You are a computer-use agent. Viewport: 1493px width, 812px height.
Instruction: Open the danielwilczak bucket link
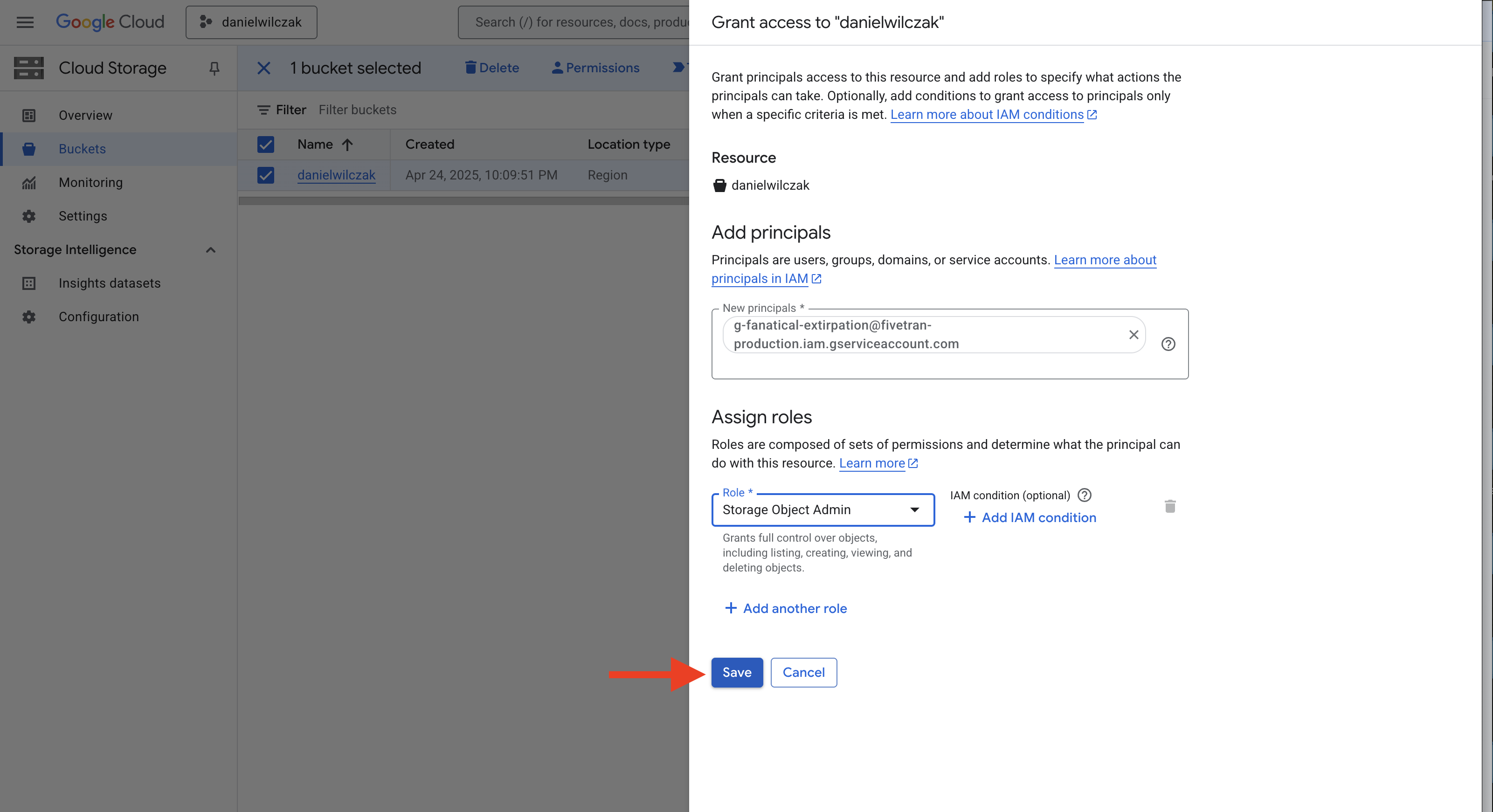point(336,175)
